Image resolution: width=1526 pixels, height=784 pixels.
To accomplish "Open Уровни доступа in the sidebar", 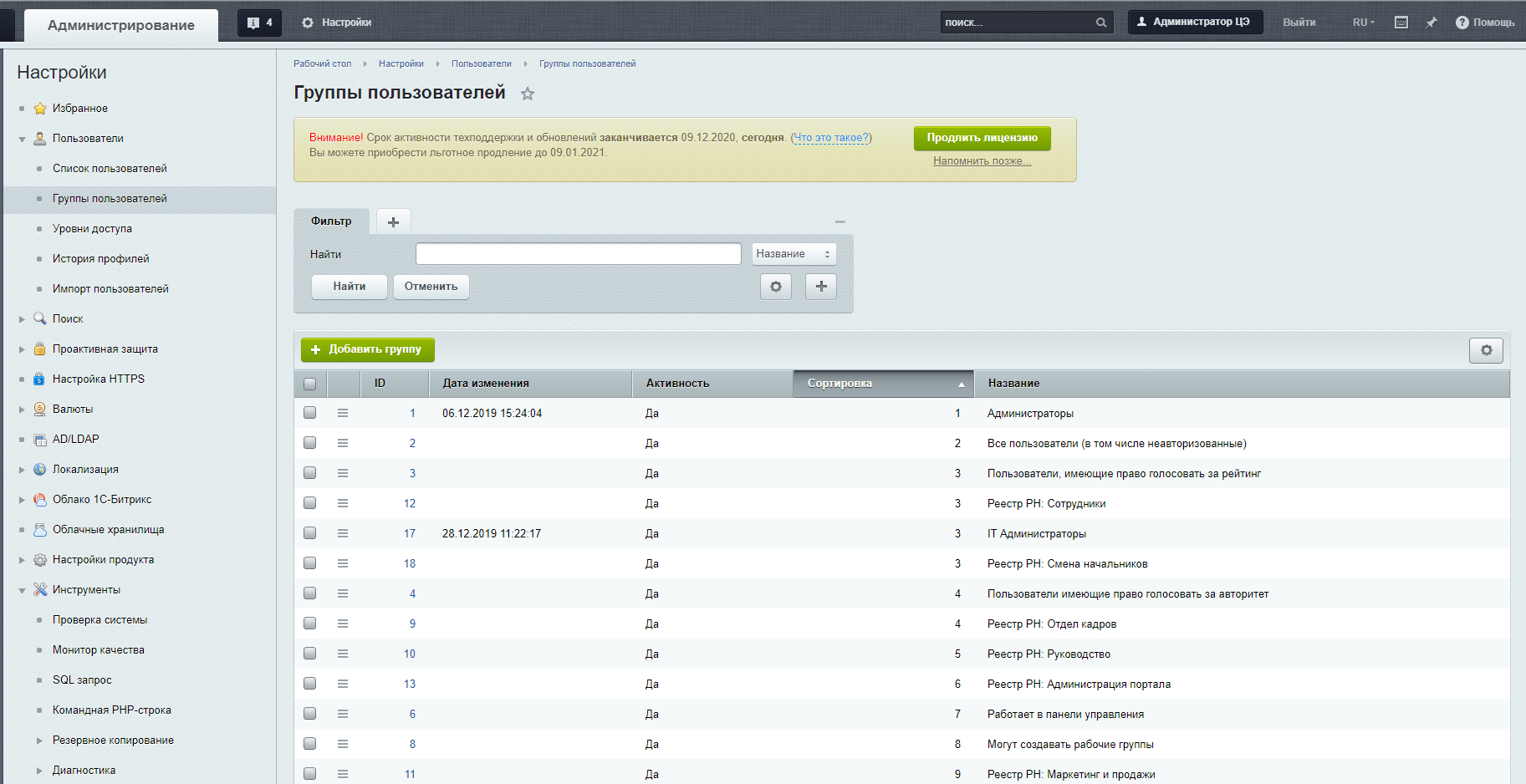I will [92, 229].
